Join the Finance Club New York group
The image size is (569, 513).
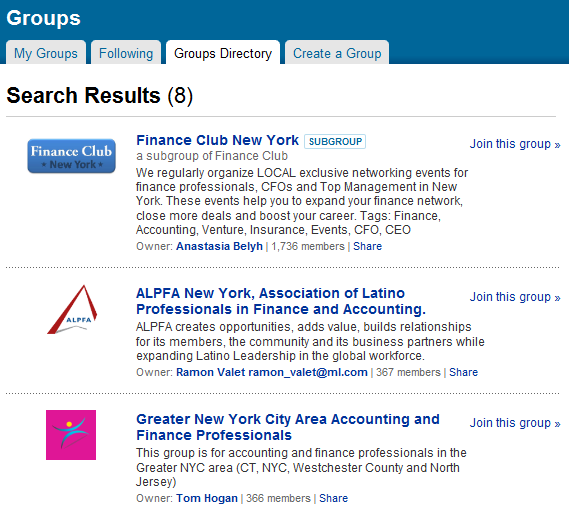(x=515, y=144)
